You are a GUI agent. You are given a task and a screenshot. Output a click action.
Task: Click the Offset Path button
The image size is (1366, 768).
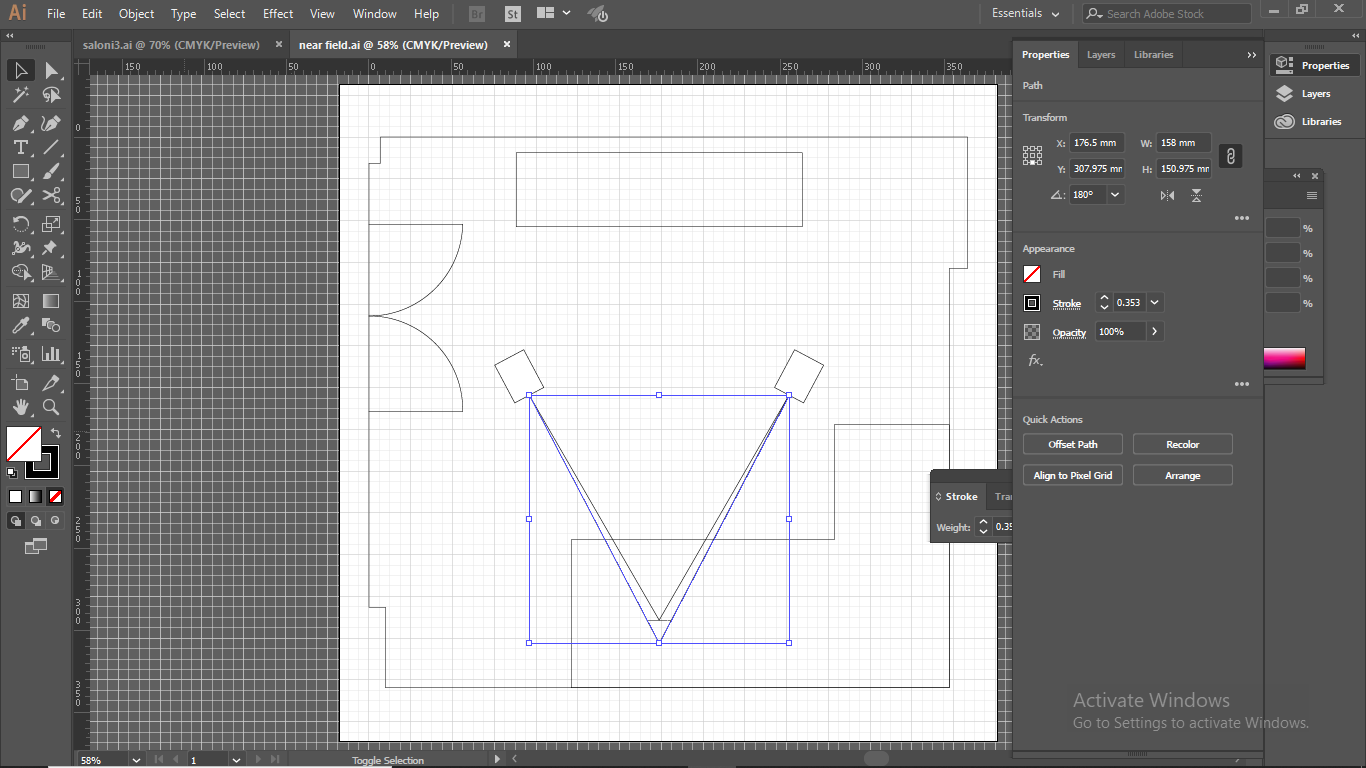pos(1072,444)
